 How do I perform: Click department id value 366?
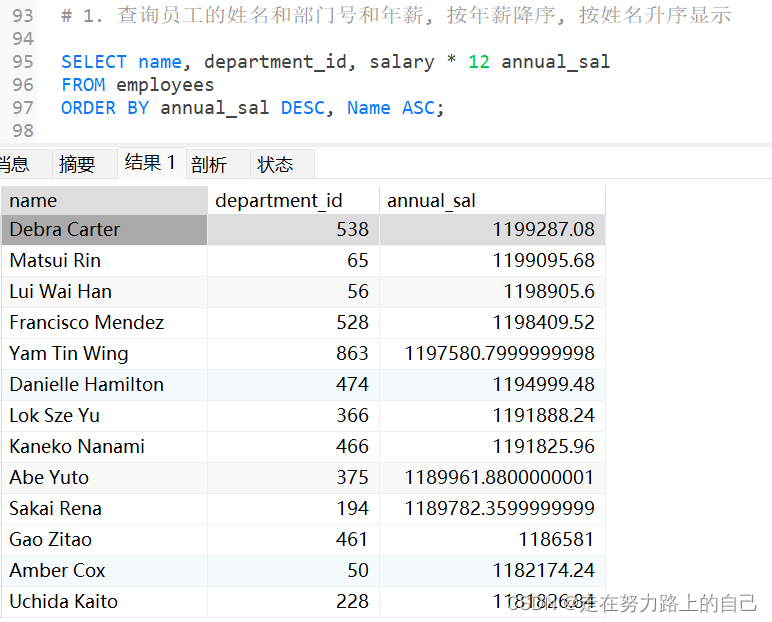[293, 416]
